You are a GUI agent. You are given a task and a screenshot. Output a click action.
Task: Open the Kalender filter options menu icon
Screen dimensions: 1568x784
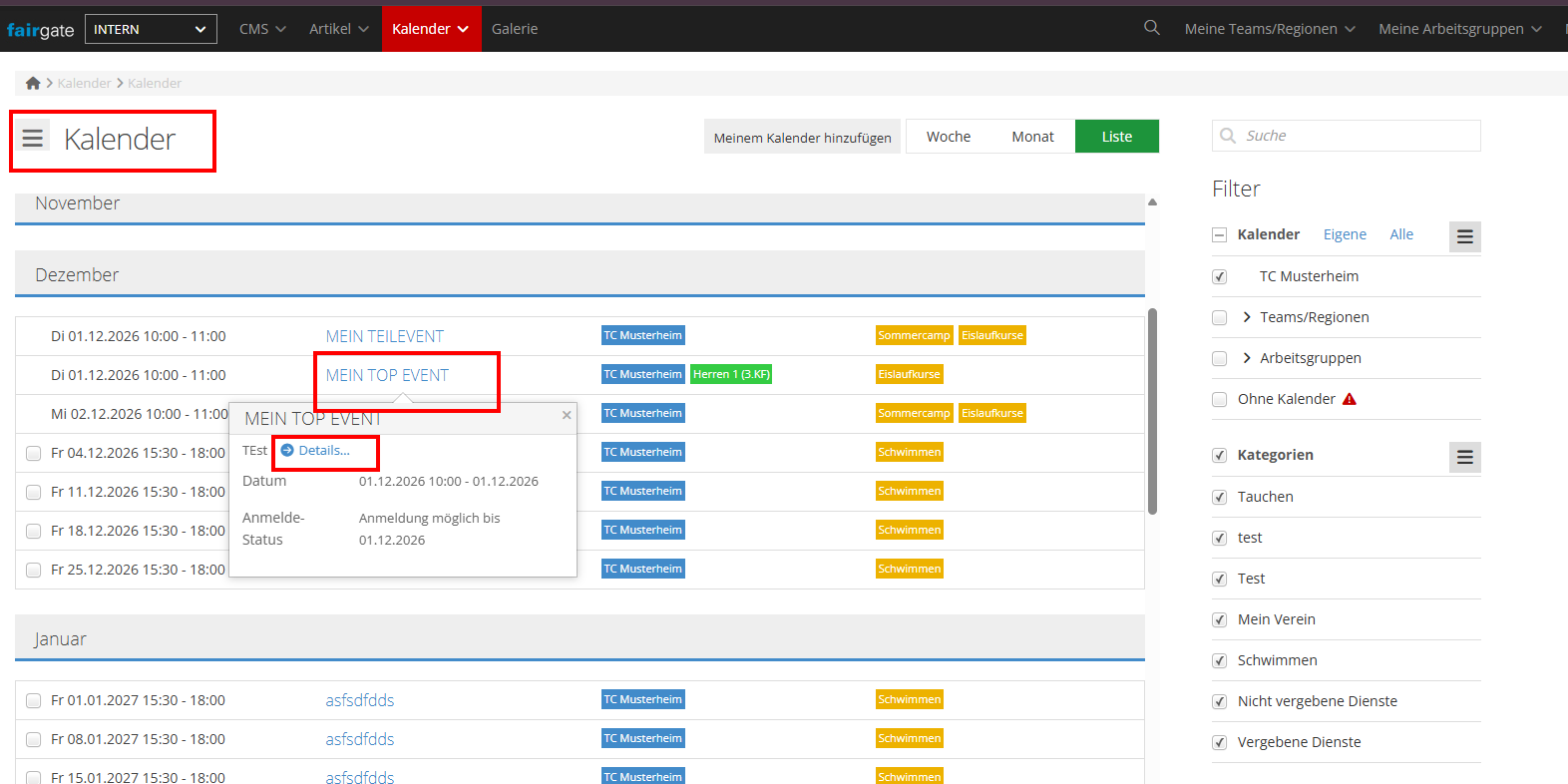(x=1464, y=236)
